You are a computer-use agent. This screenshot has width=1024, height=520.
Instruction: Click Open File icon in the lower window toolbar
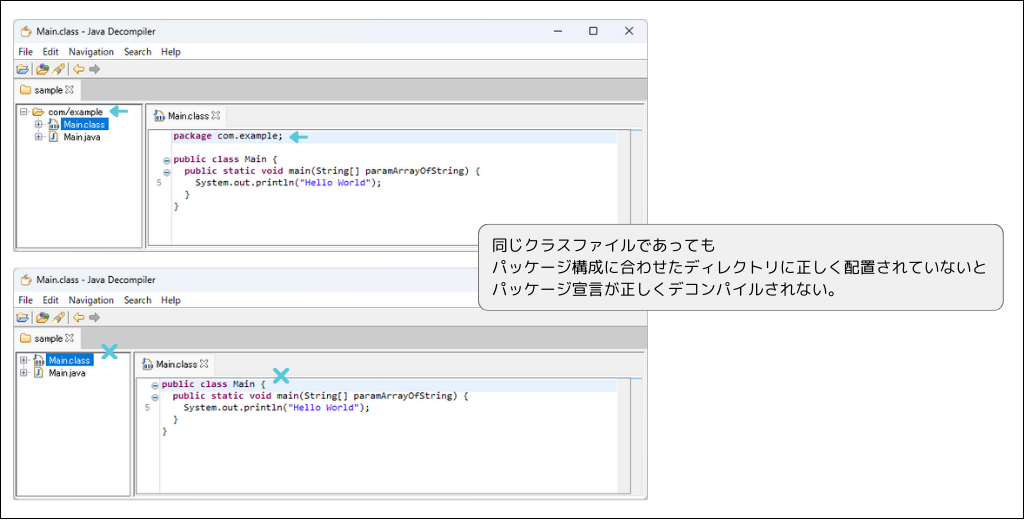23,318
